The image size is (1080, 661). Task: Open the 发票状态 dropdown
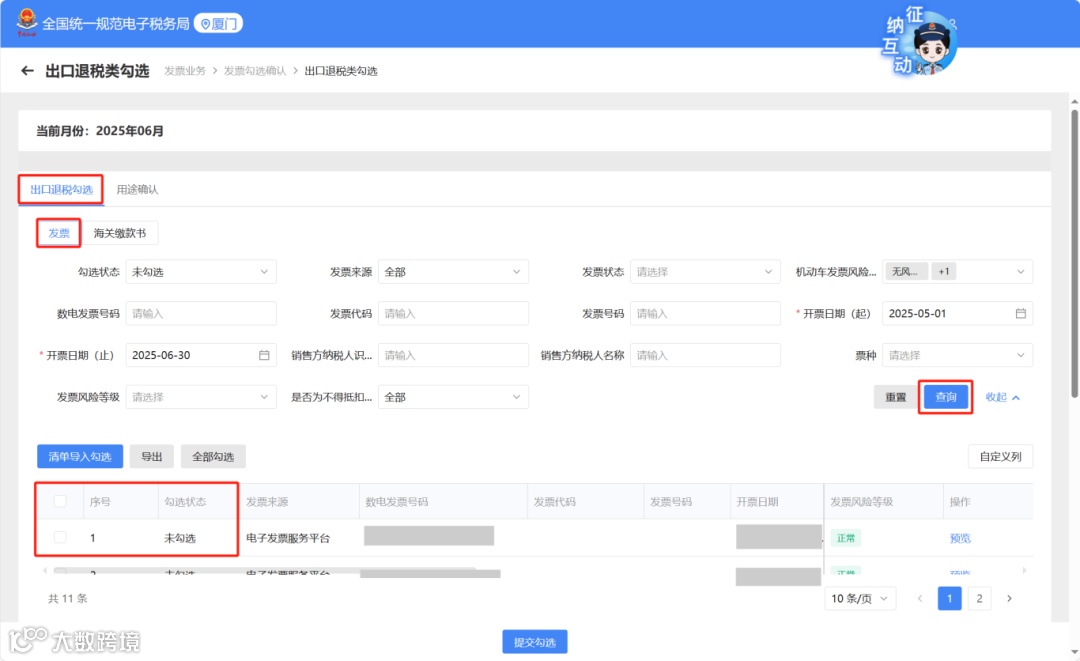pyautogui.click(x=705, y=272)
